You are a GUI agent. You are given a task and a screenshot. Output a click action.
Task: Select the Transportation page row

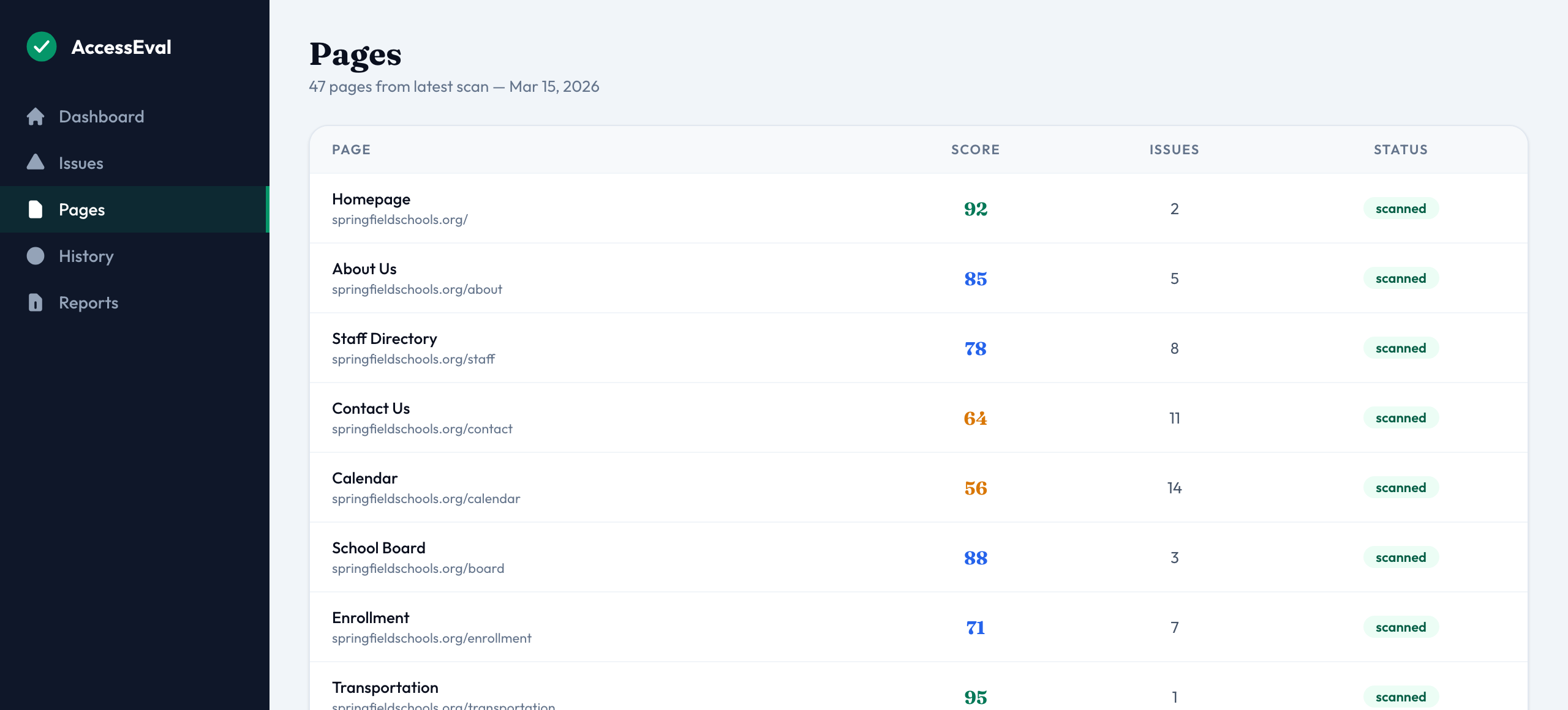[x=385, y=687]
